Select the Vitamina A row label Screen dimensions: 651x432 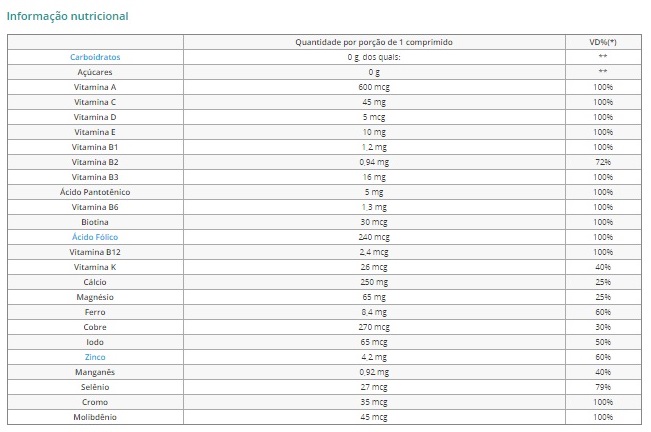tap(95, 87)
